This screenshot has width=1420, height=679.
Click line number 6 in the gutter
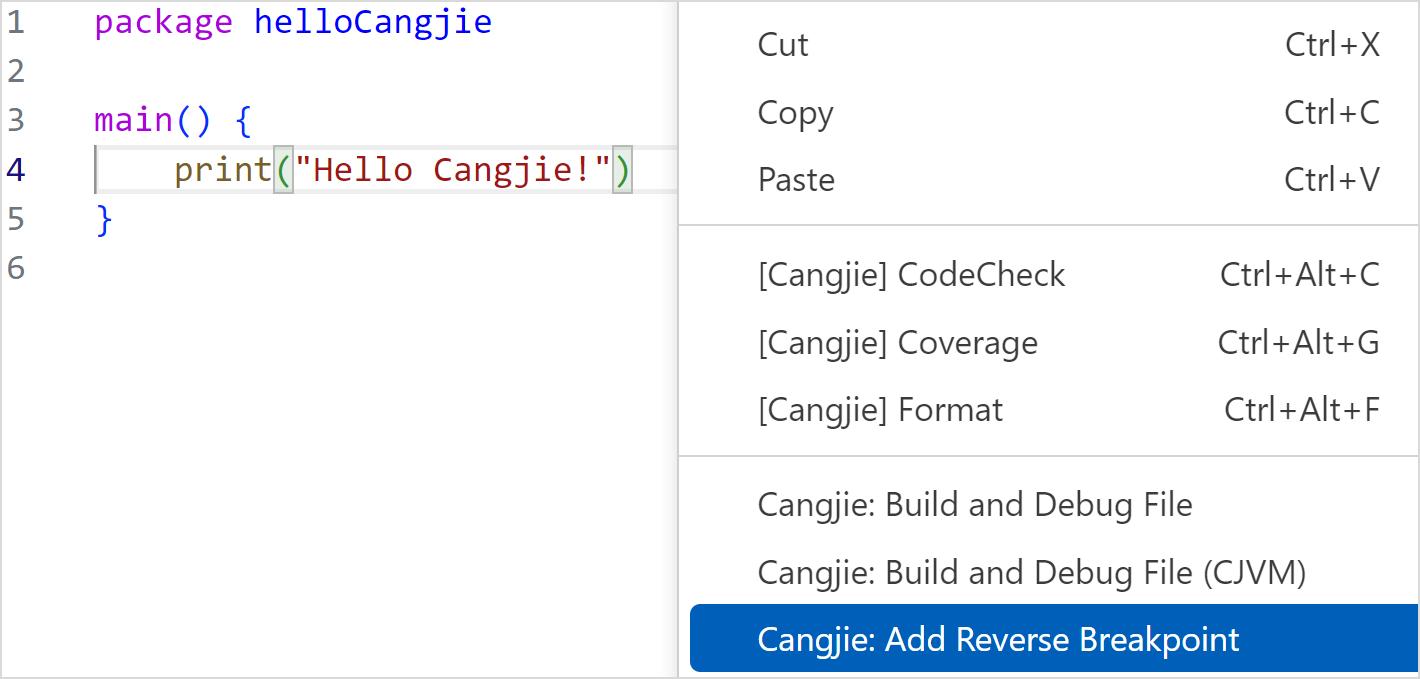click(16, 268)
